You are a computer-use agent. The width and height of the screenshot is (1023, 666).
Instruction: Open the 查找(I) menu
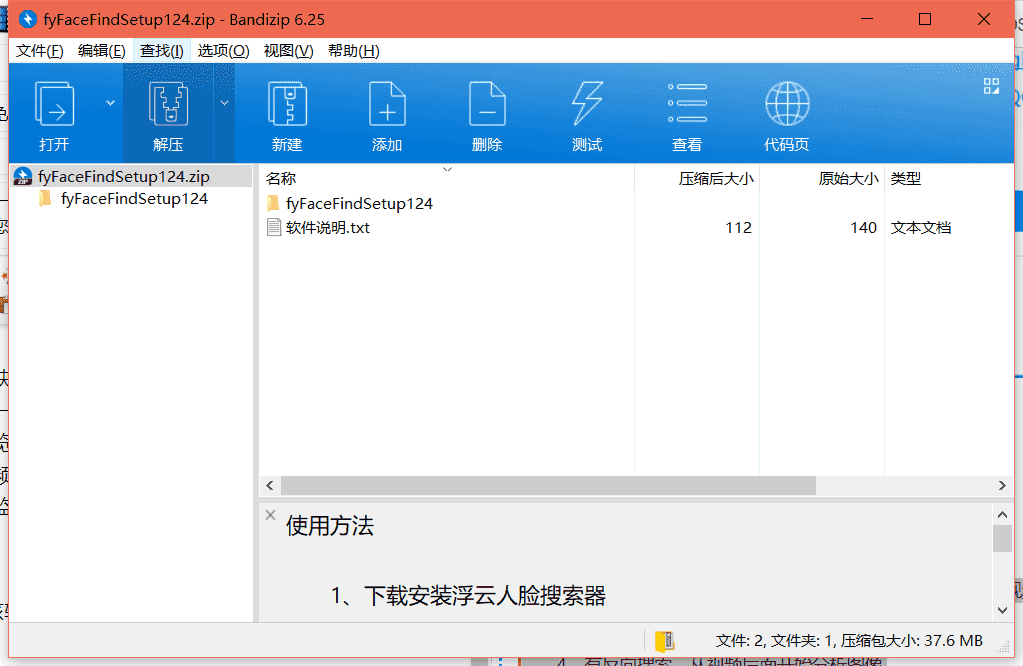tap(162, 51)
